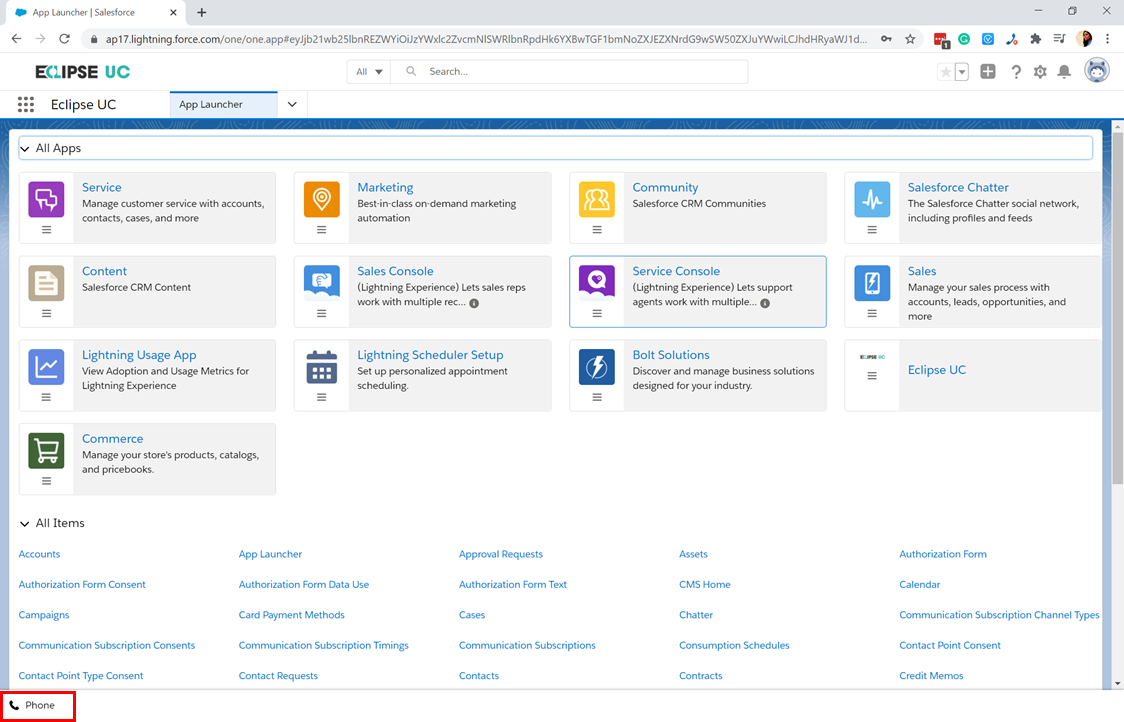Click the Content app icon
The image size is (1124, 722).
(x=46, y=283)
